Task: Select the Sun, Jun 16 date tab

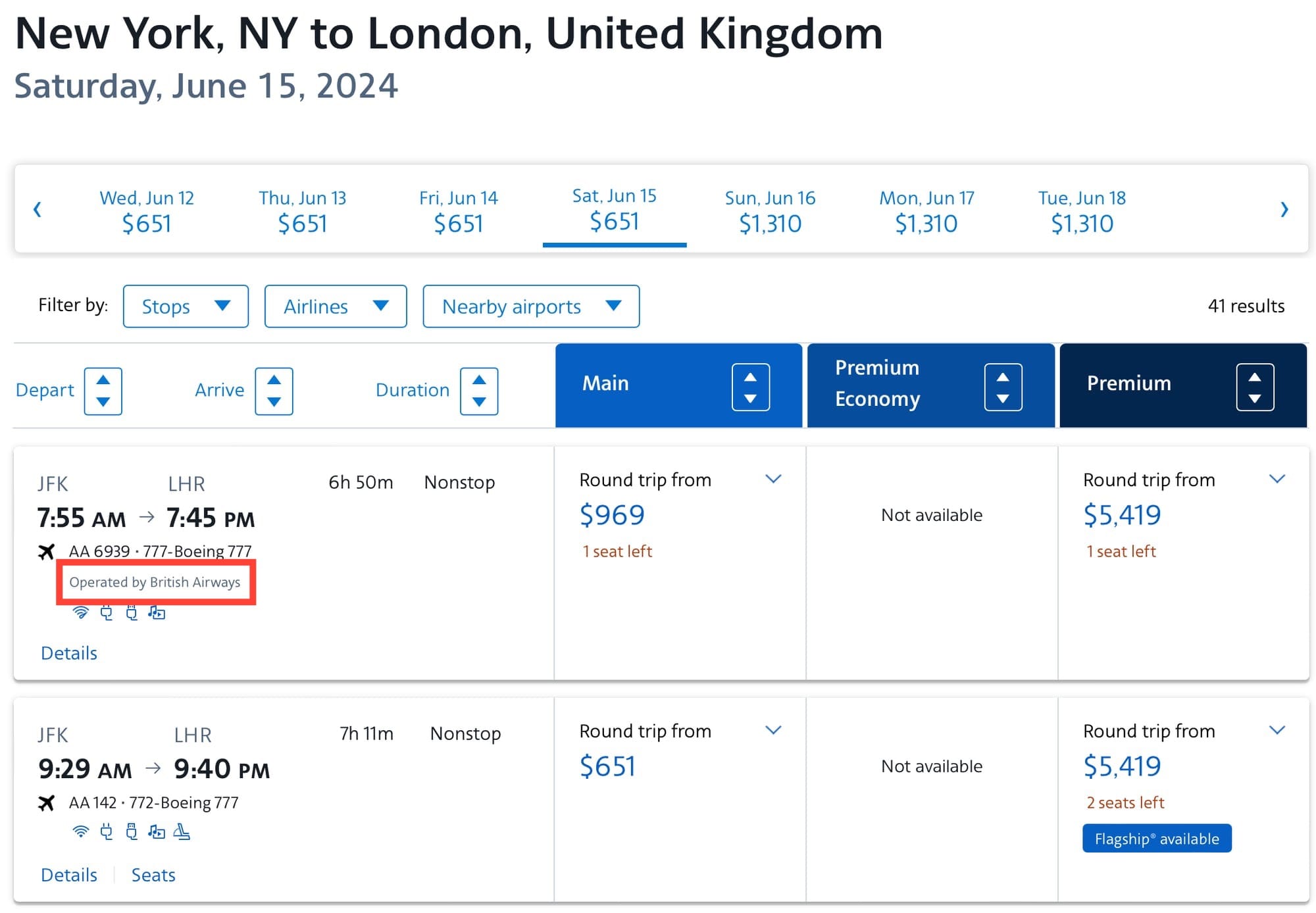Action: (x=770, y=211)
